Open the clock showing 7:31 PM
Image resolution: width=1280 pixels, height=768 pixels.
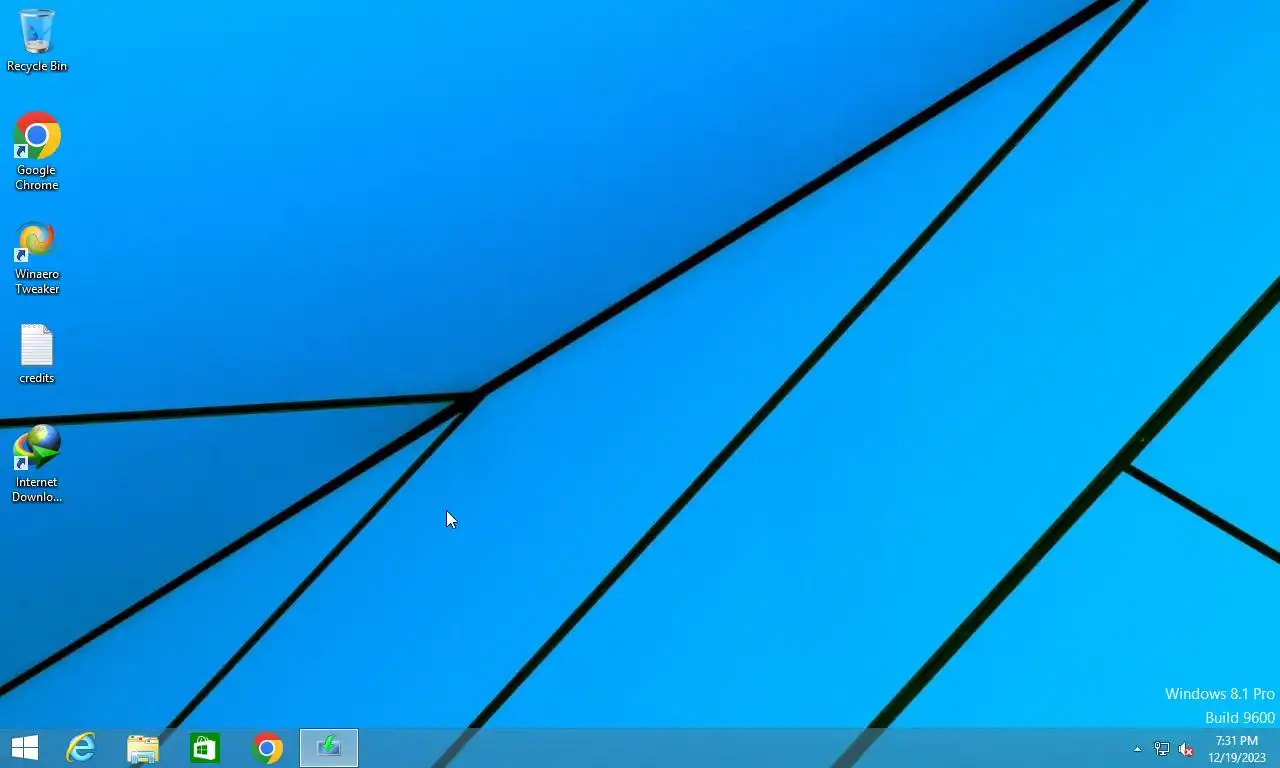click(x=1237, y=749)
